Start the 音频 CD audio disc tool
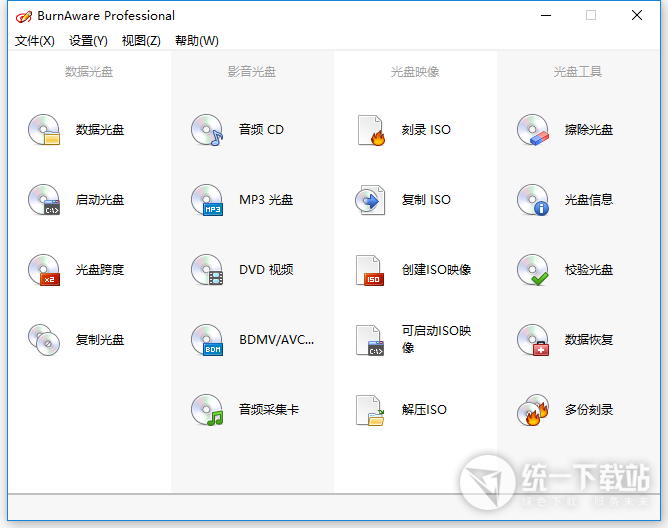 pos(207,130)
